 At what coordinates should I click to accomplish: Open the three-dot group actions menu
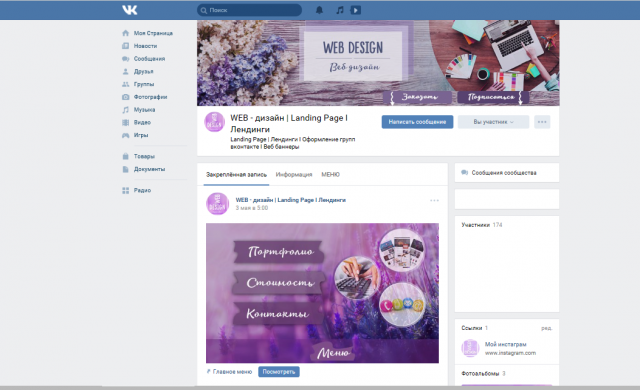click(542, 122)
